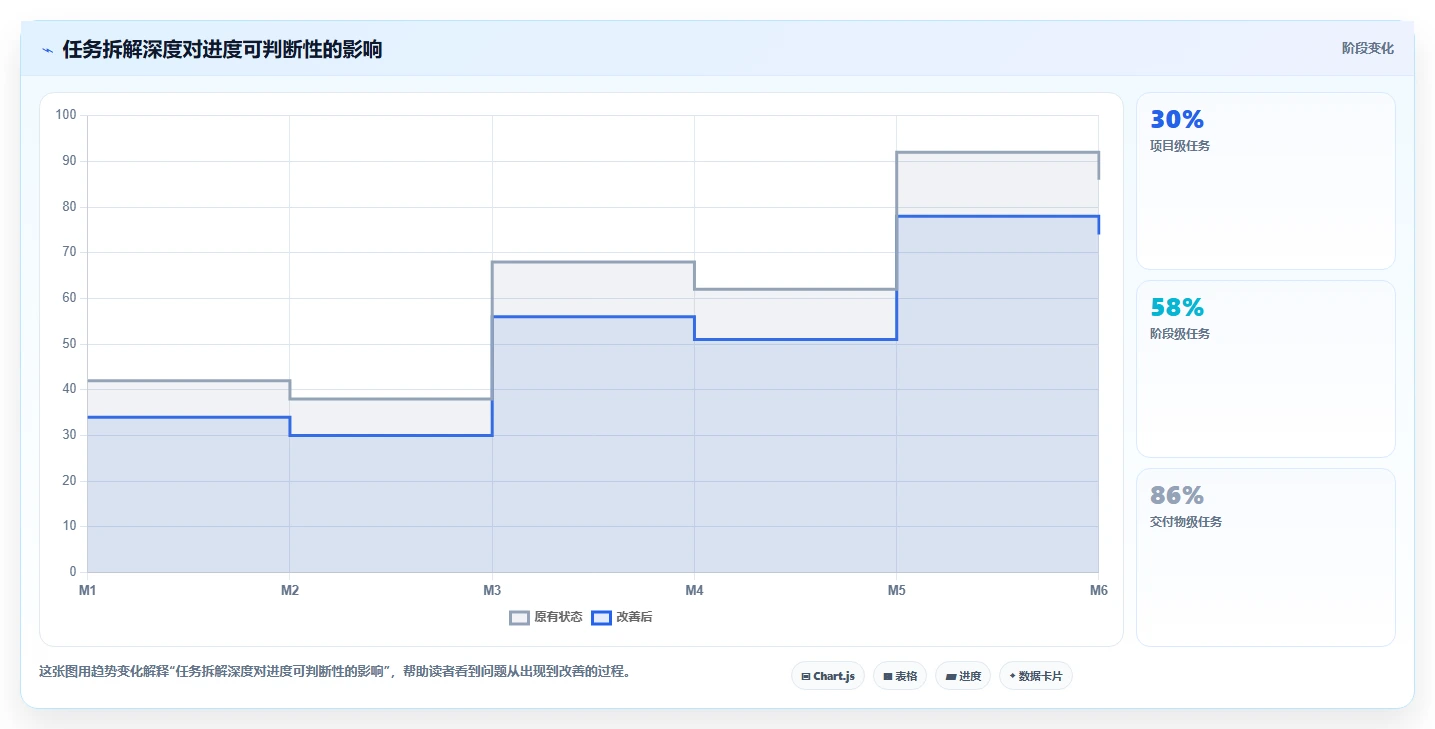Viewport: 1435px width, 729px height.
Task: Open the 58% 阶段级任务 card
Action: pos(1265,369)
